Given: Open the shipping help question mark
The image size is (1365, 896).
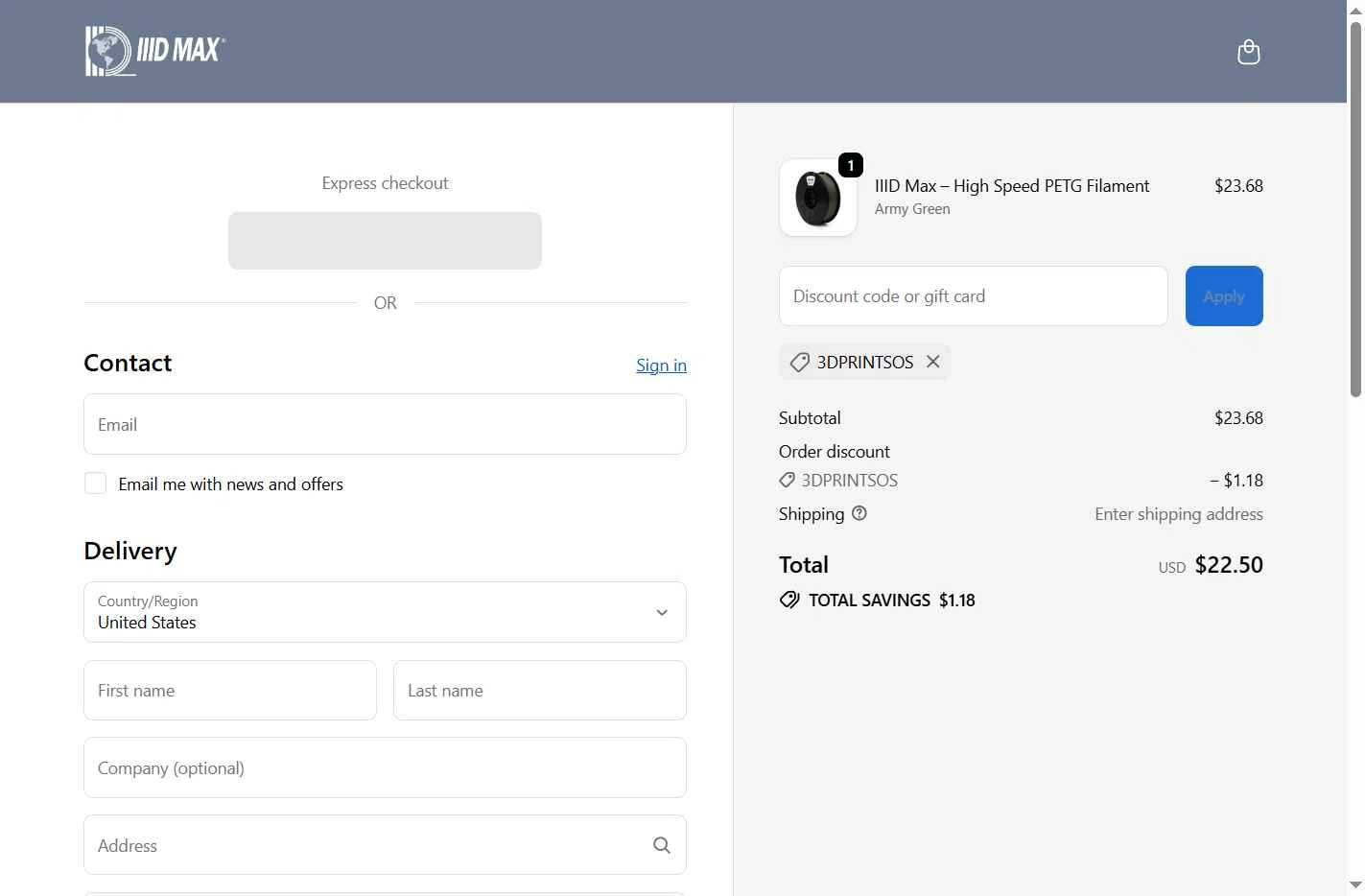Looking at the screenshot, I should click(859, 513).
